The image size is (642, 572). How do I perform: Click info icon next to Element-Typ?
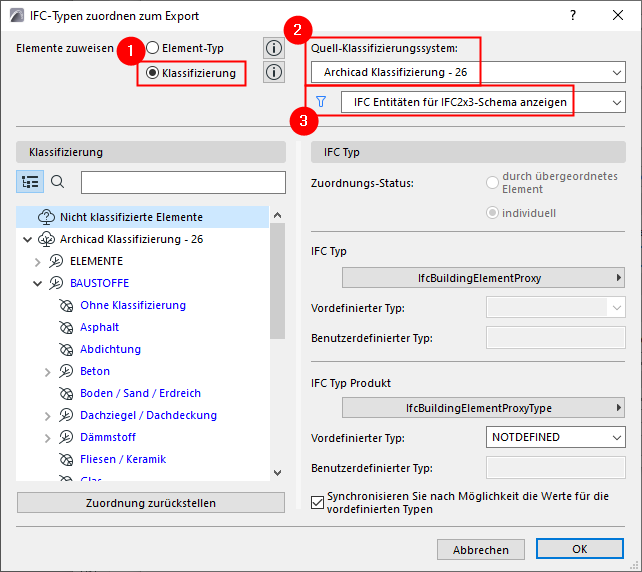click(x=274, y=48)
